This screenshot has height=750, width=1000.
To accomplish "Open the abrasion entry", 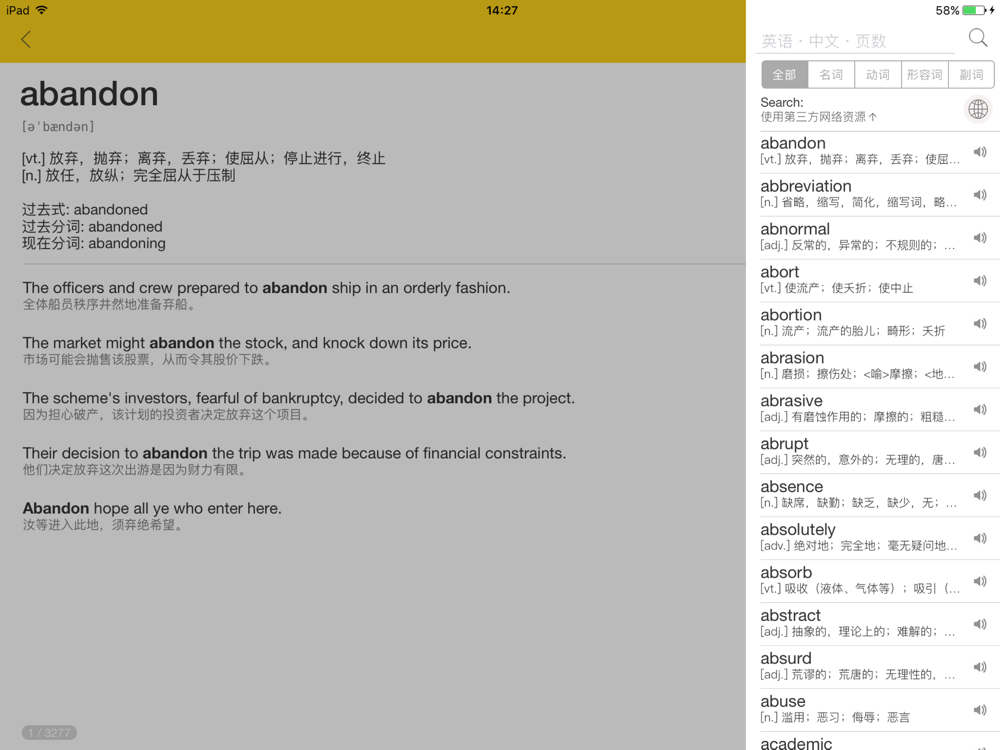I will pyautogui.click(x=872, y=366).
